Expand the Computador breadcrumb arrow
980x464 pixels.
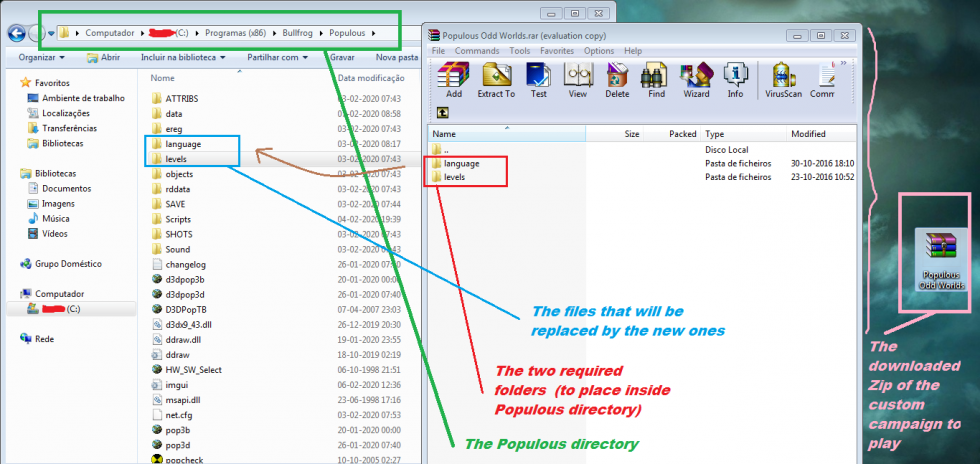pos(142,33)
